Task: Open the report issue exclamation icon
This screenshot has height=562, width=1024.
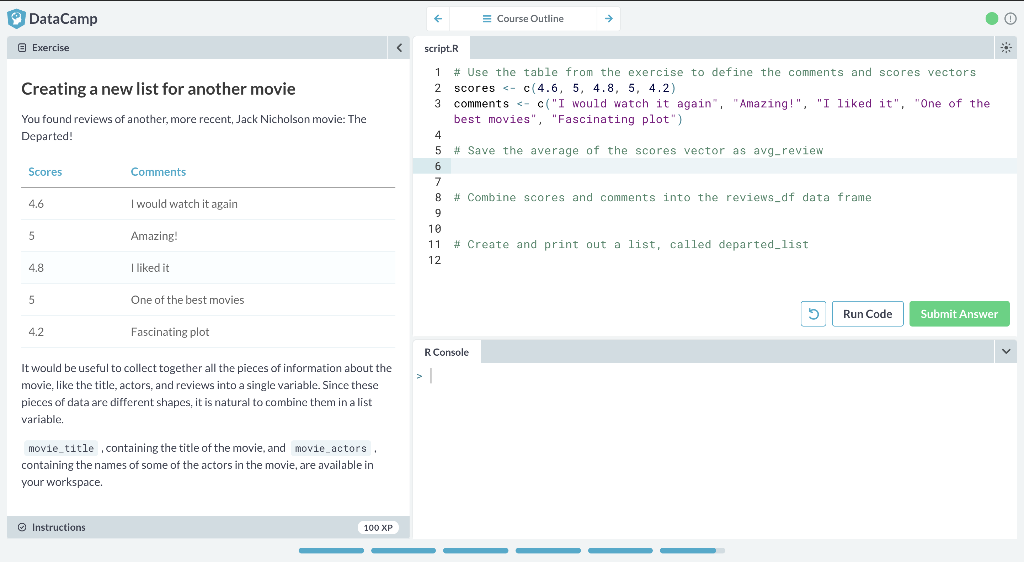Action: point(1010,18)
